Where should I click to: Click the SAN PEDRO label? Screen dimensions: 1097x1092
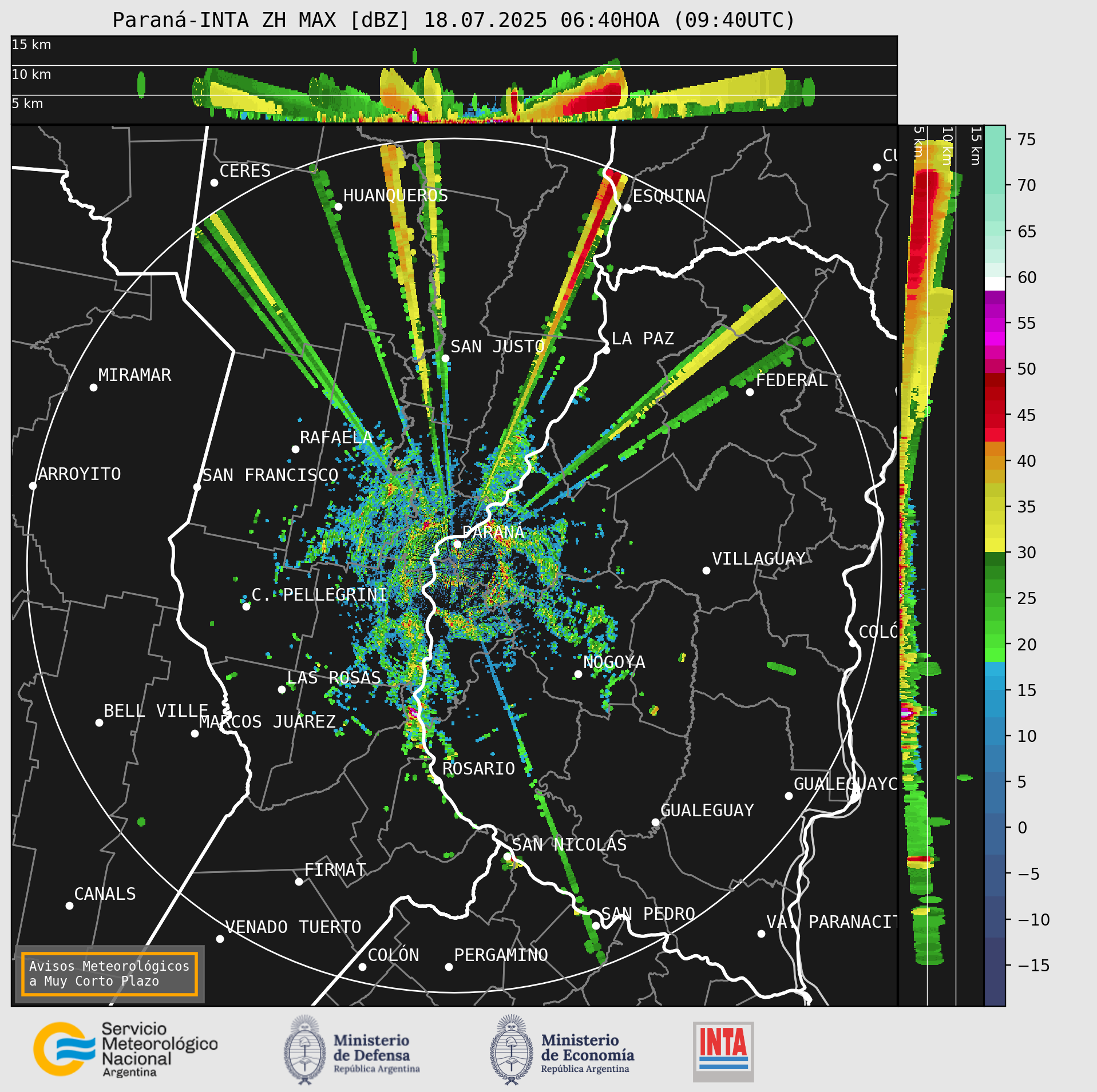pos(648,914)
